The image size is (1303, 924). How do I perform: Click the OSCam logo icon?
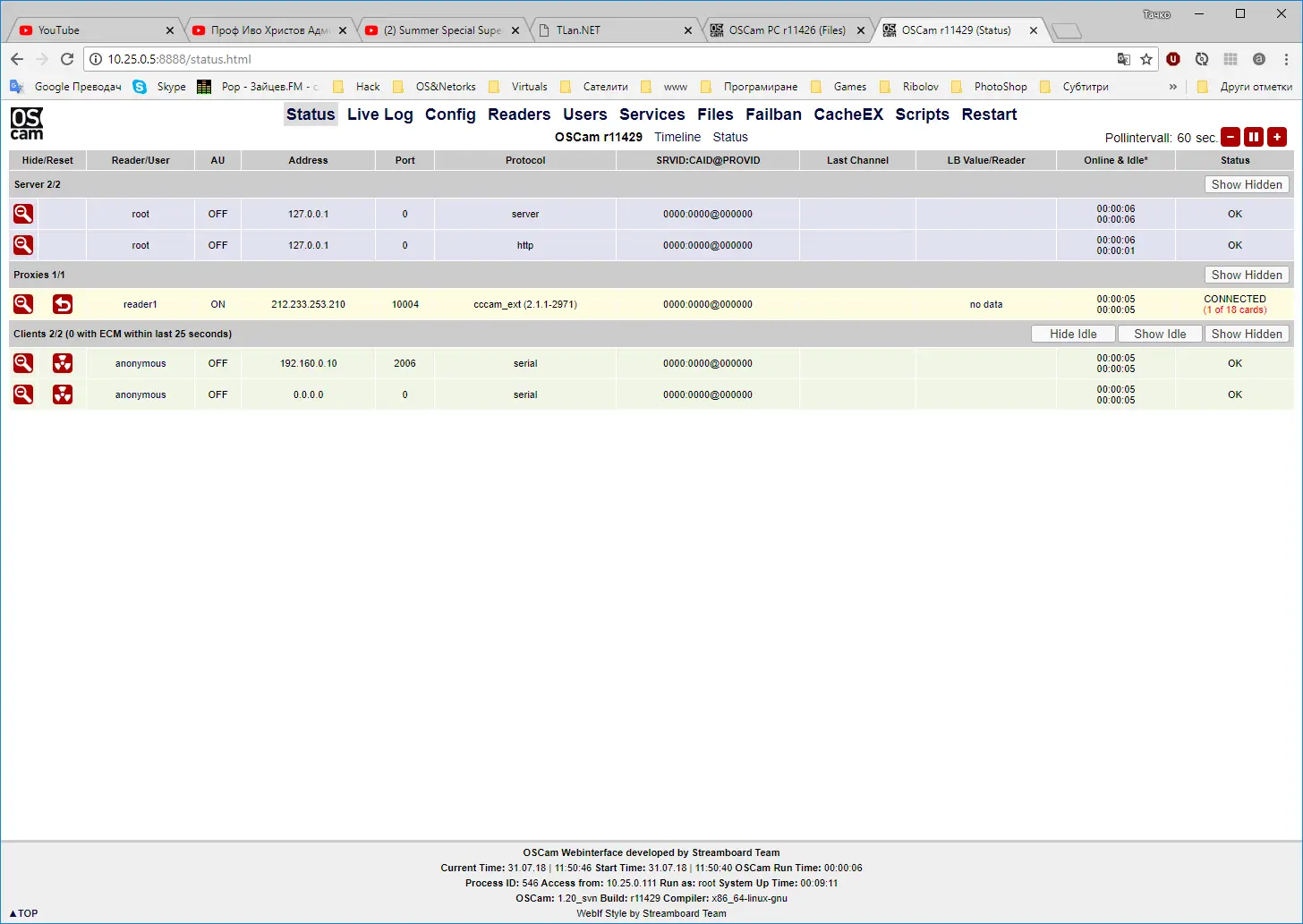tap(27, 123)
